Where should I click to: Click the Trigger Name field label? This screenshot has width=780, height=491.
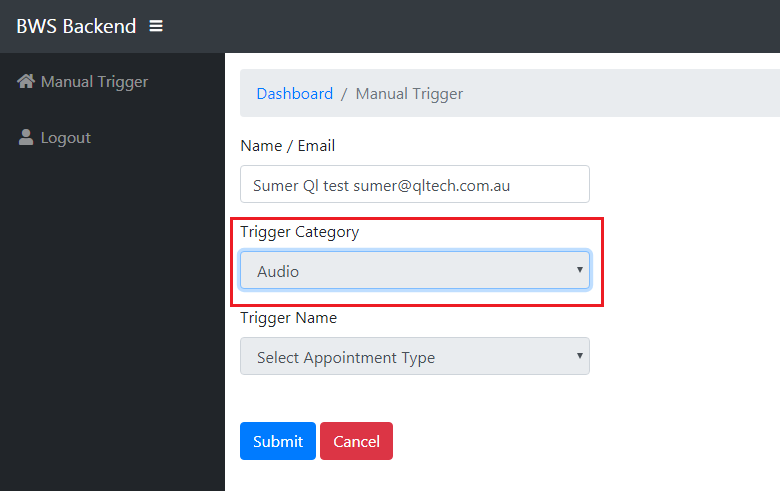[x=288, y=318]
